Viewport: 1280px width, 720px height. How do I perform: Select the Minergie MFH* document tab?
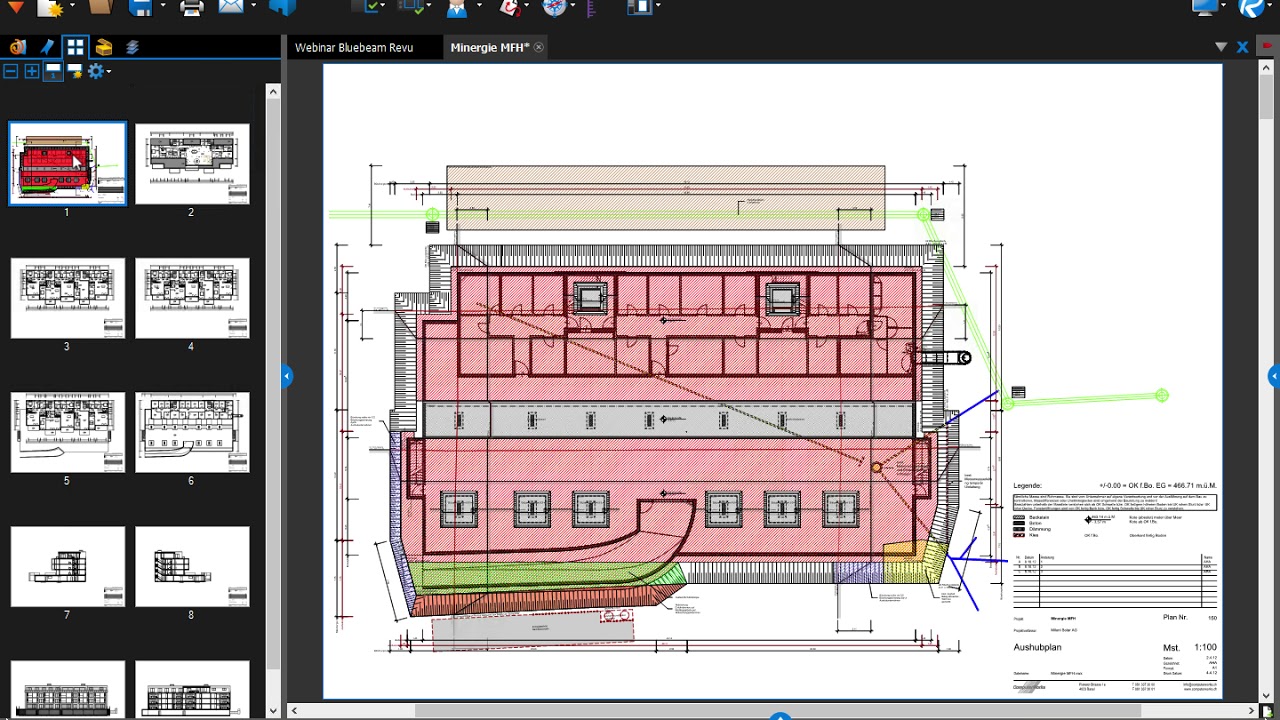click(489, 47)
